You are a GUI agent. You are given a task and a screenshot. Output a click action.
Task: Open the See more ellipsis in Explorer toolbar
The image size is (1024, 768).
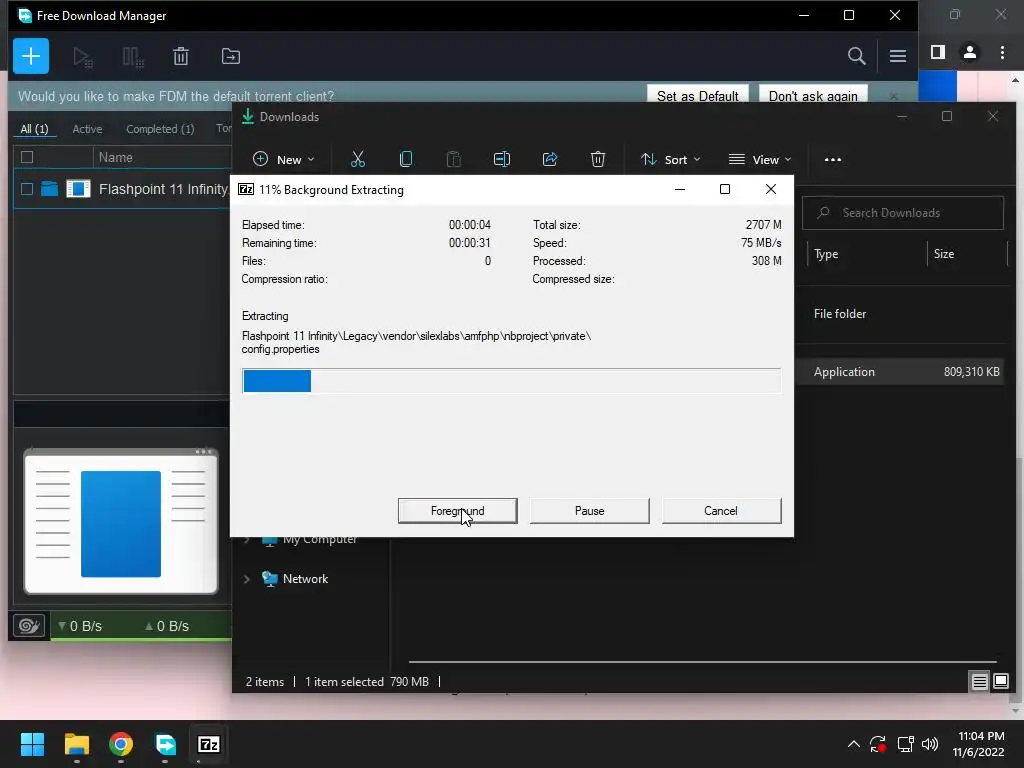tap(833, 159)
